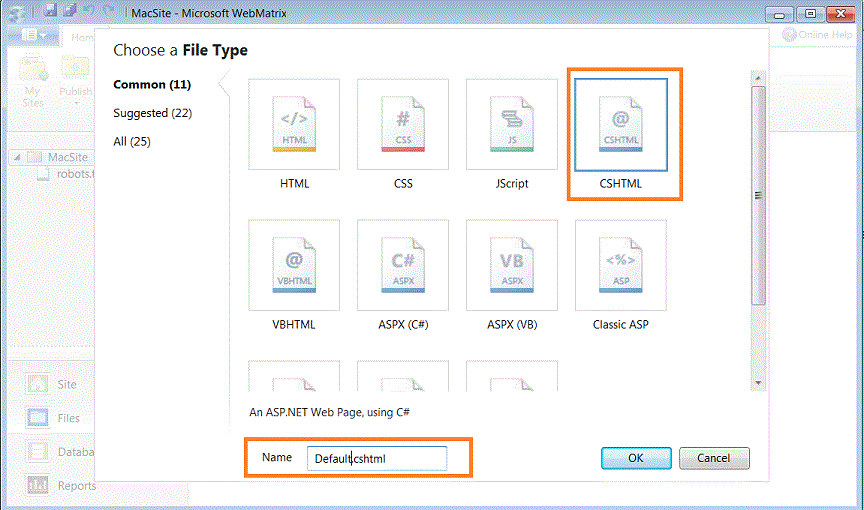This screenshot has height=510, width=864.
Task: Click the CSHTML label text
Action: click(620, 183)
